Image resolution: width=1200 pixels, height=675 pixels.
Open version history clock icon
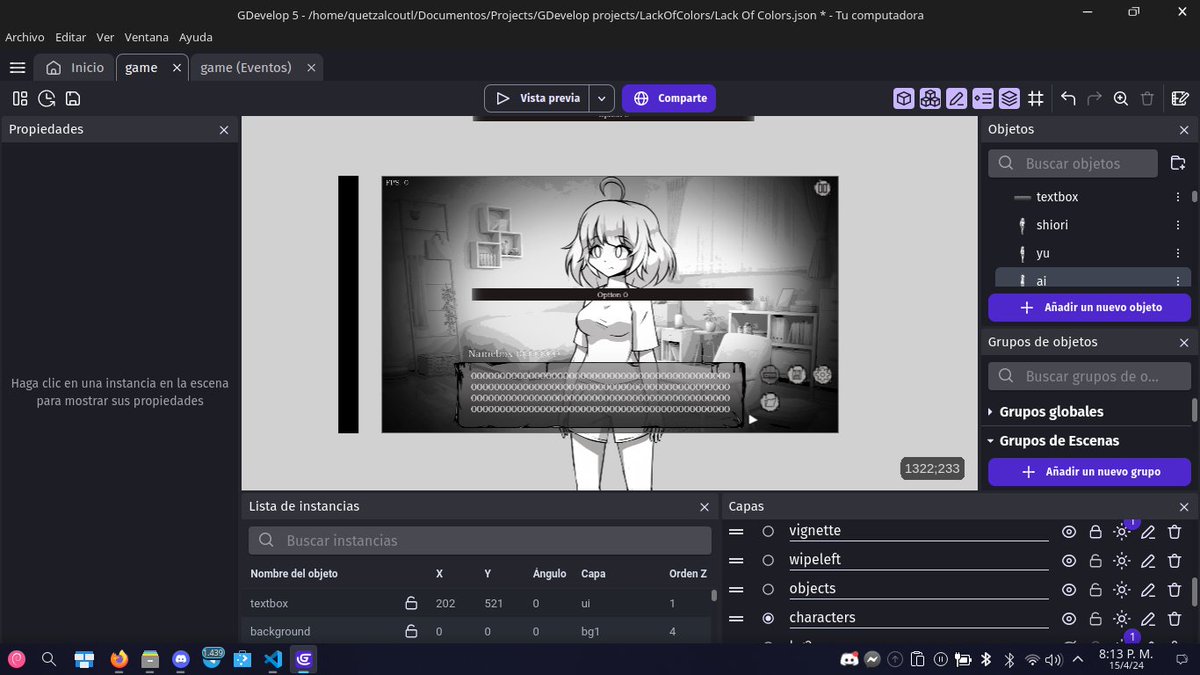coord(46,98)
